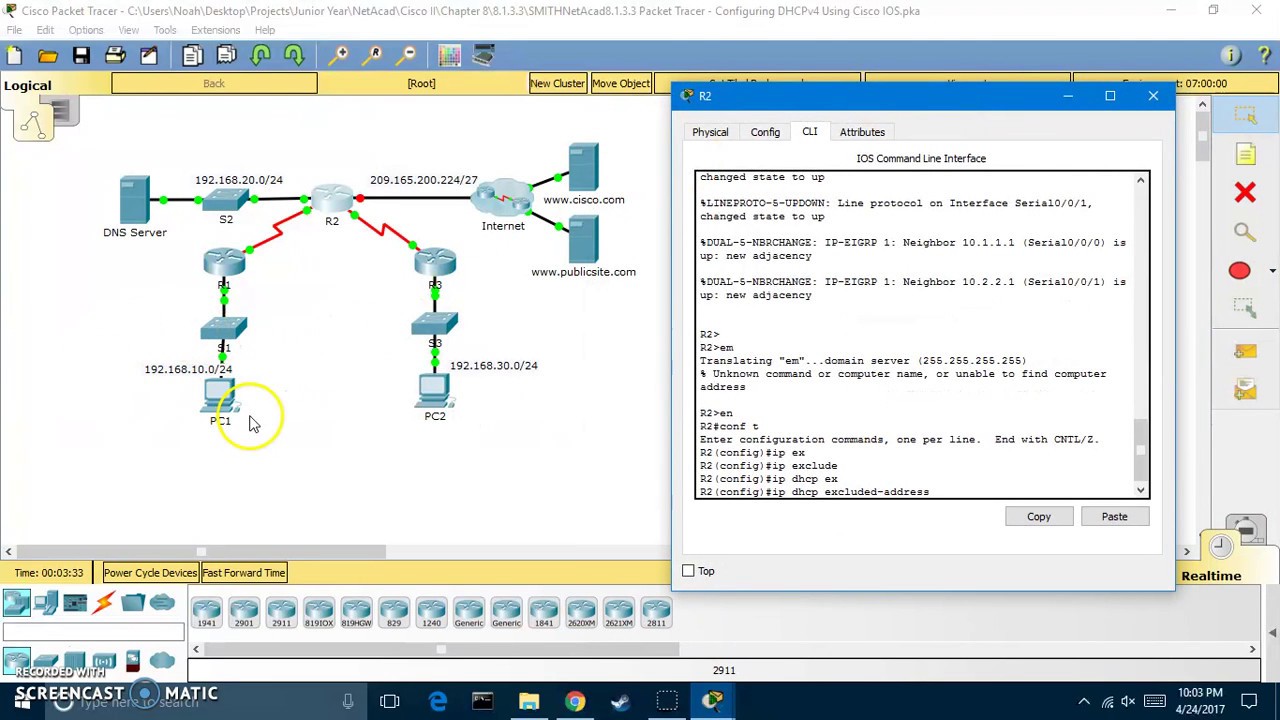Open the Options menu
1280x720 pixels.
pyautogui.click(x=86, y=30)
